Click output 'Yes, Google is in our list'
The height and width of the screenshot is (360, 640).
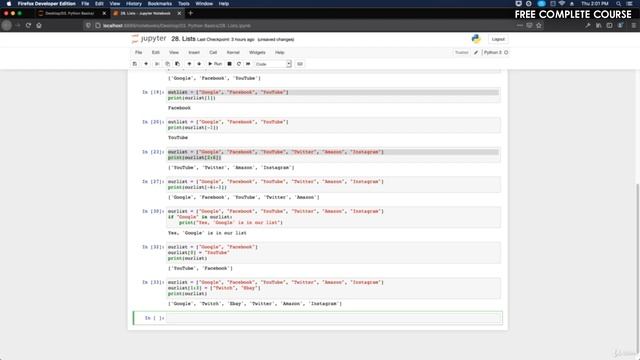207,233
